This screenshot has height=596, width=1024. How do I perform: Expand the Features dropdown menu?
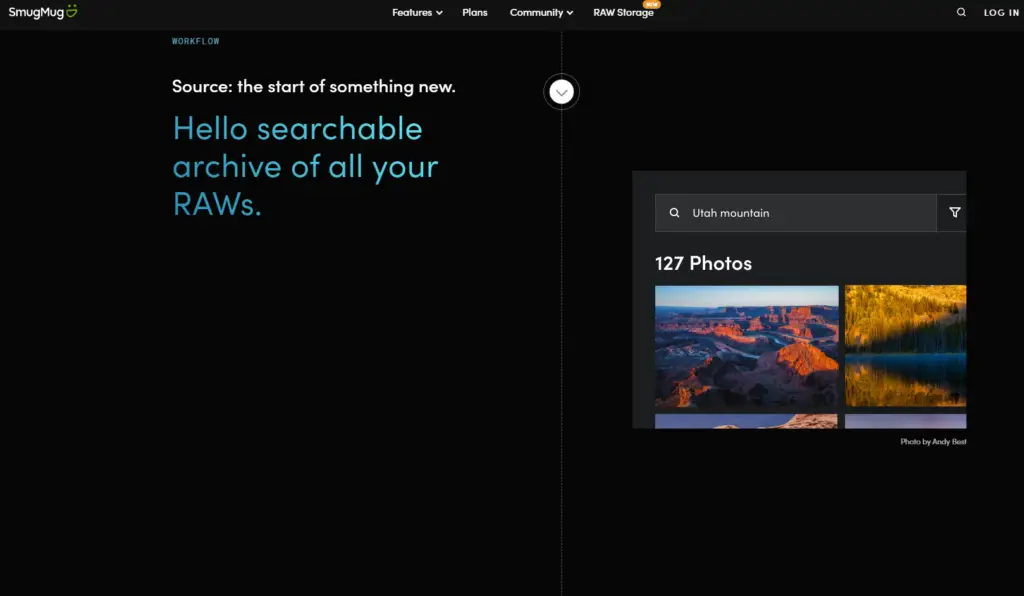(417, 13)
